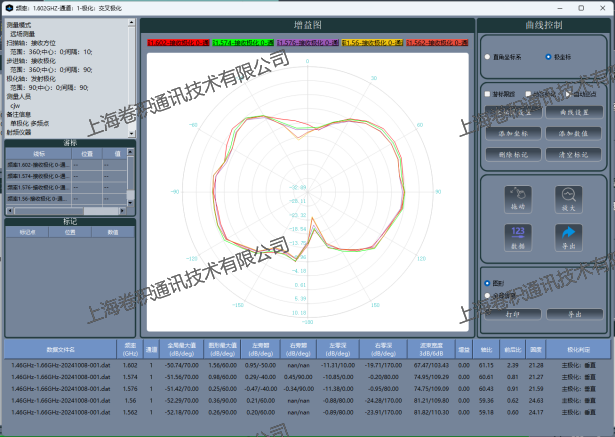Choose the 图形 radio option above 打印
This screenshot has height=437, width=615.
(487, 283)
